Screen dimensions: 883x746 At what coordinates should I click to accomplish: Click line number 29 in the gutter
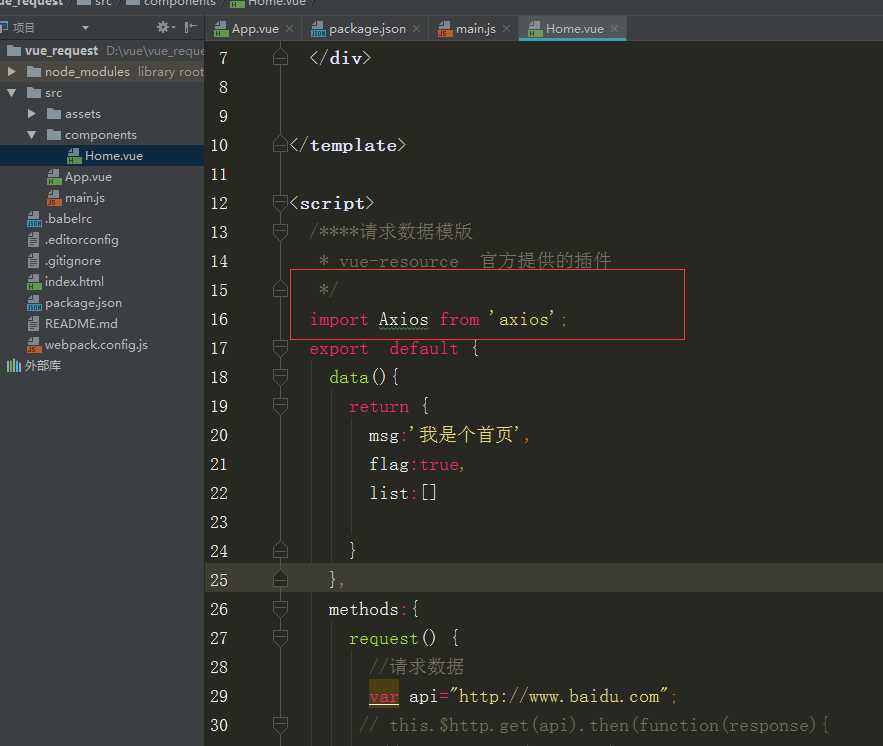[219, 696]
